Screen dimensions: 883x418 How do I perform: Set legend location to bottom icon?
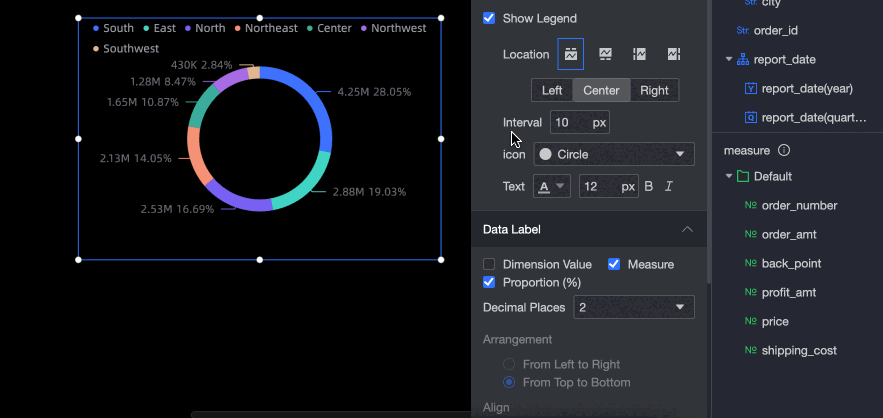[605, 54]
